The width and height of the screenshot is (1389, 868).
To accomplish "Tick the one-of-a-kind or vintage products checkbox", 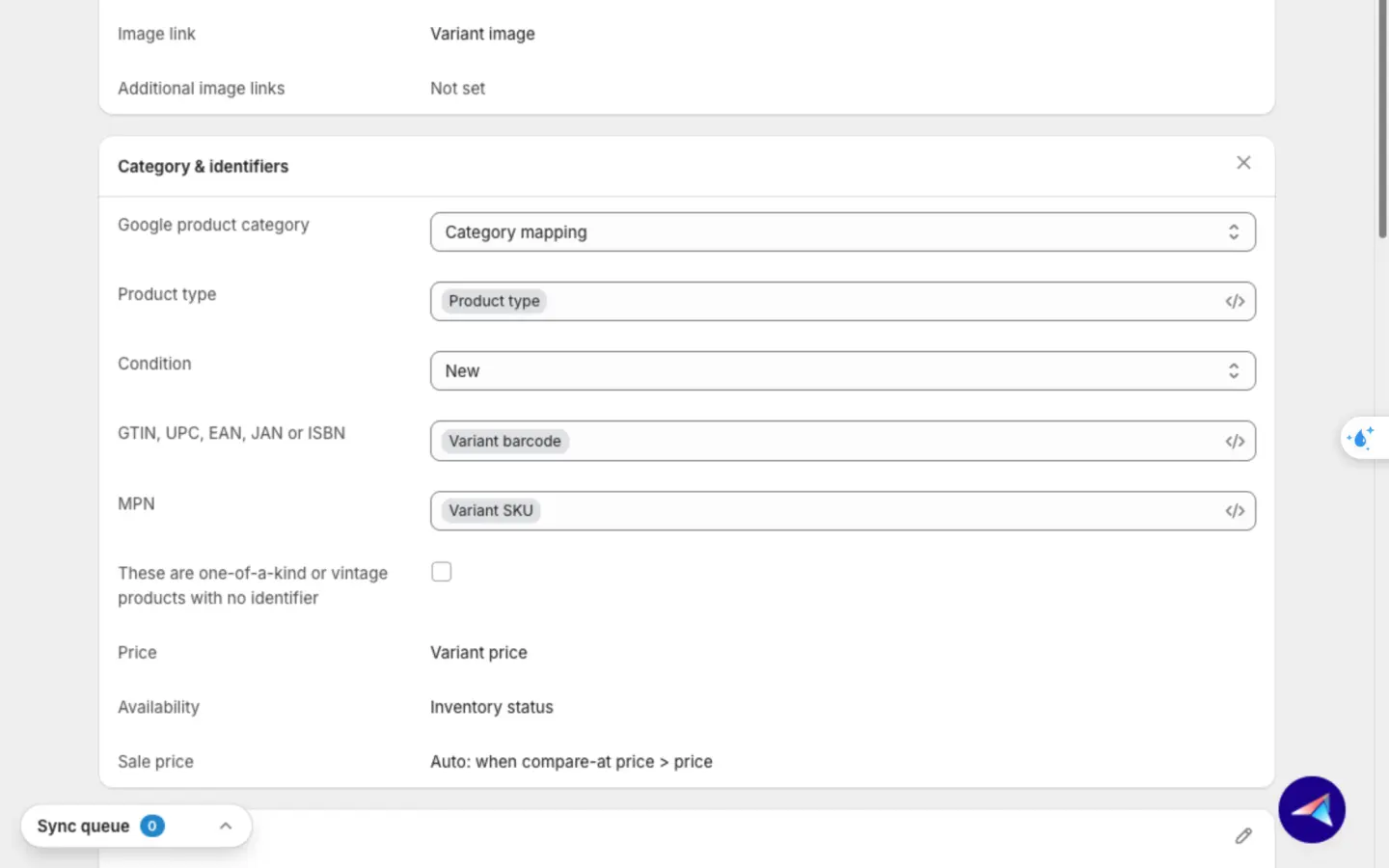I will (442, 572).
